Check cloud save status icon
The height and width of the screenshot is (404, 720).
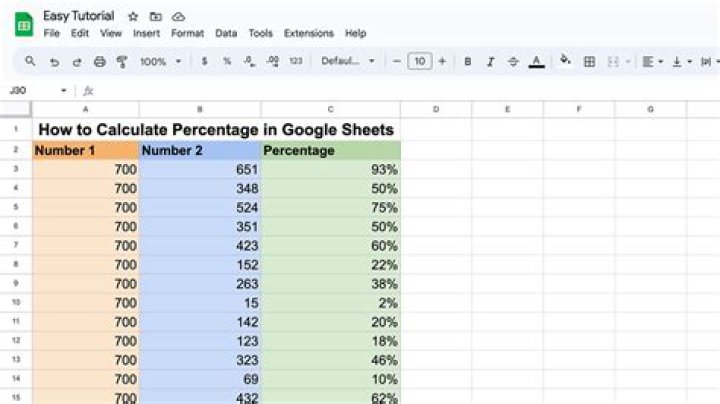(x=178, y=17)
